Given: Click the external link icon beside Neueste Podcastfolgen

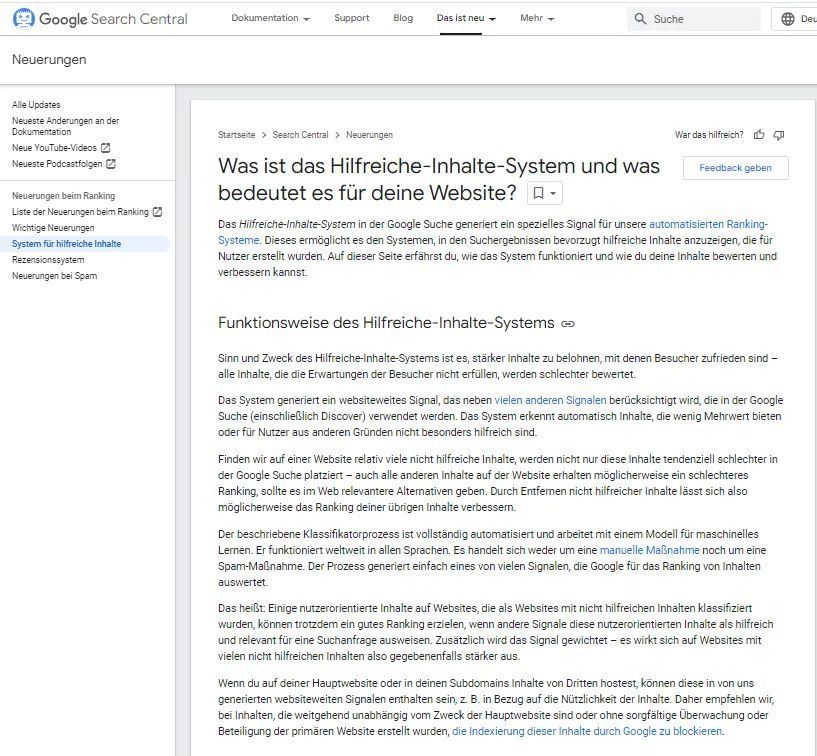Looking at the screenshot, I should click(x=110, y=164).
